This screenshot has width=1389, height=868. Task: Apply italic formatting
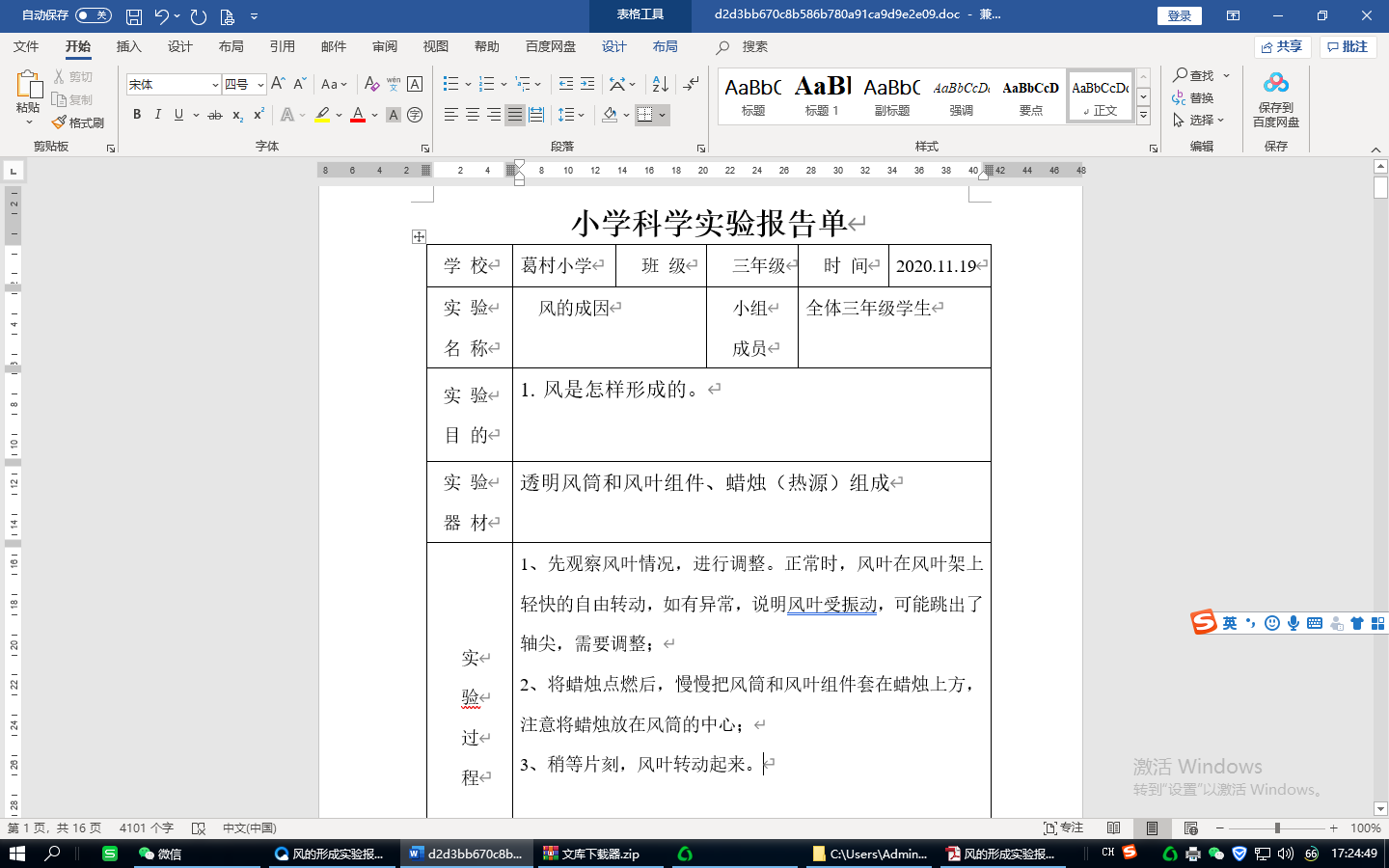point(157,115)
